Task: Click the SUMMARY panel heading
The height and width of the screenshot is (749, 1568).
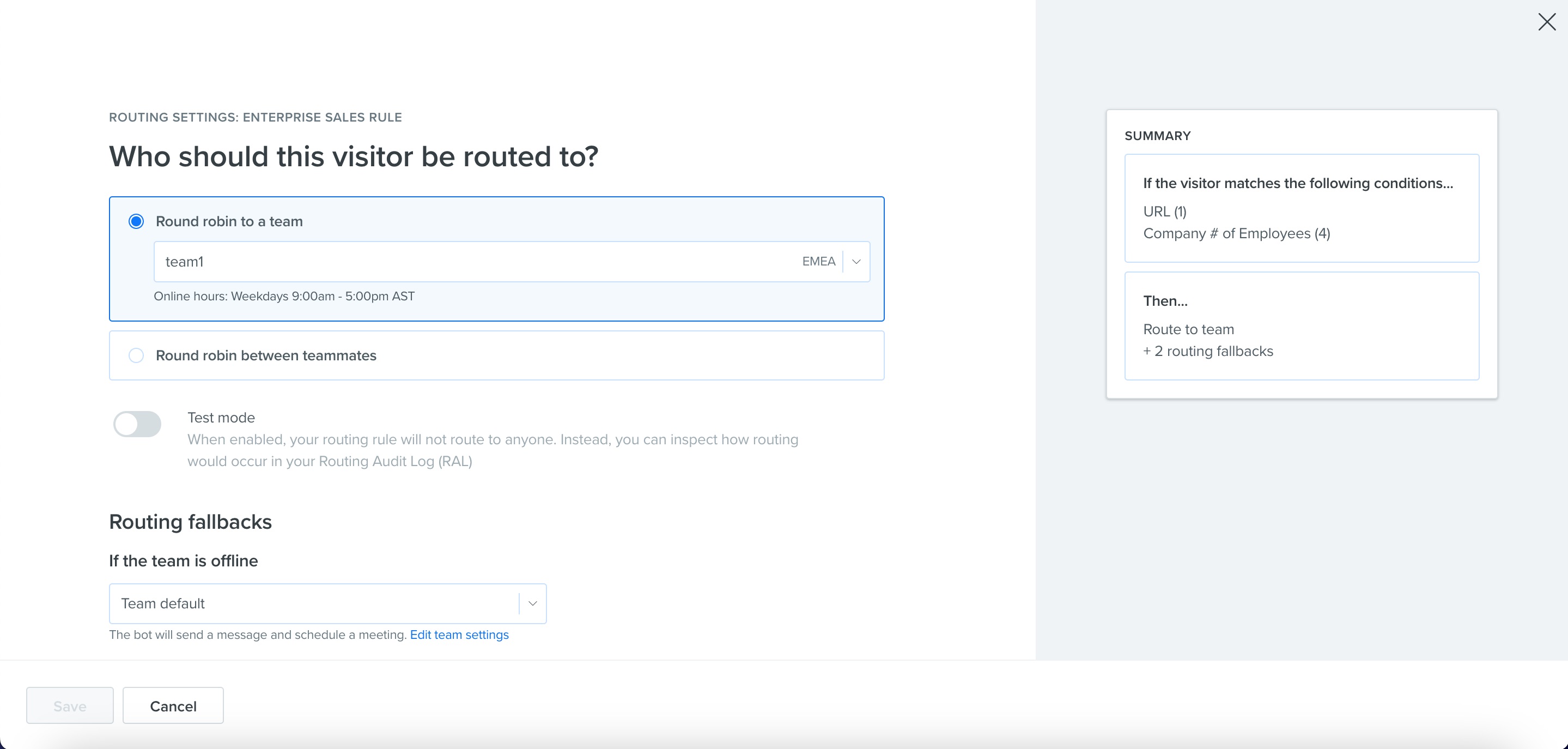Action: (x=1158, y=136)
